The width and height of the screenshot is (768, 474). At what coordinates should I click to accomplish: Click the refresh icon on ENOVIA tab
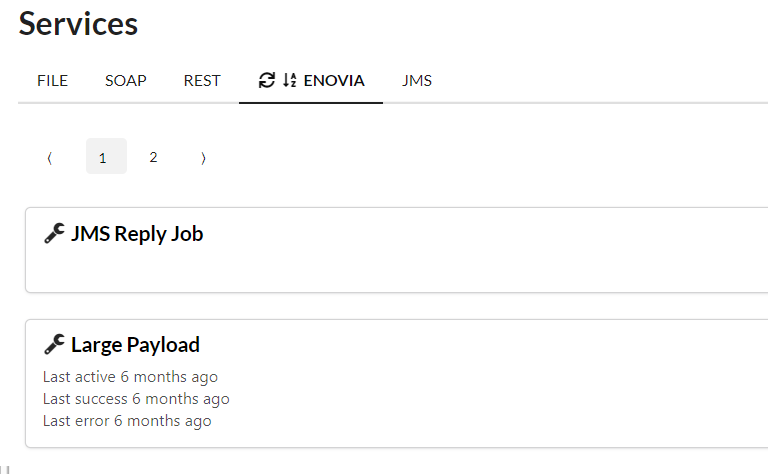[266, 81]
